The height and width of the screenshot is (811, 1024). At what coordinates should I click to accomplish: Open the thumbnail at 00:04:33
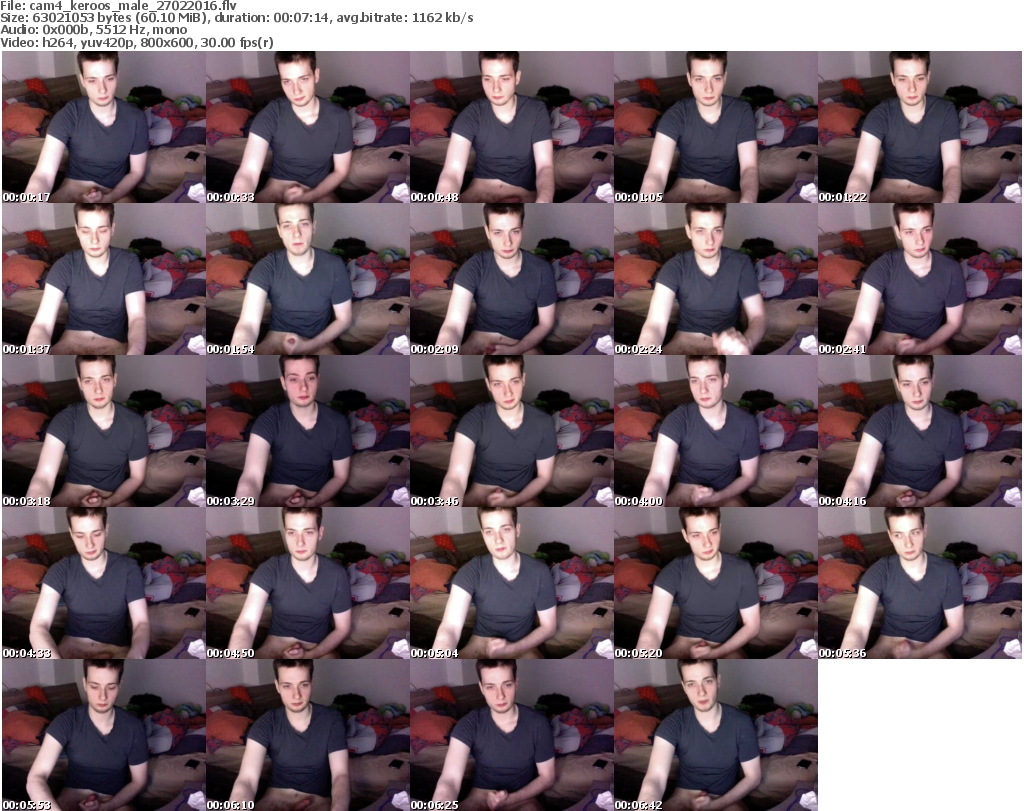[103, 583]
